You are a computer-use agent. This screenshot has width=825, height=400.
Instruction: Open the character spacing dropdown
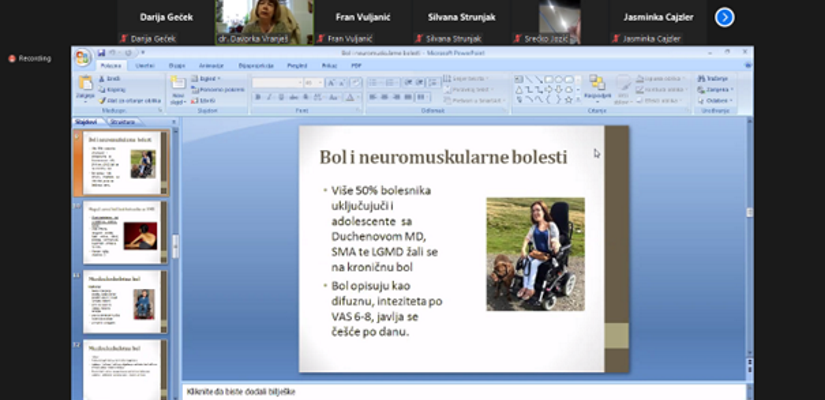(x=318, y=97)
